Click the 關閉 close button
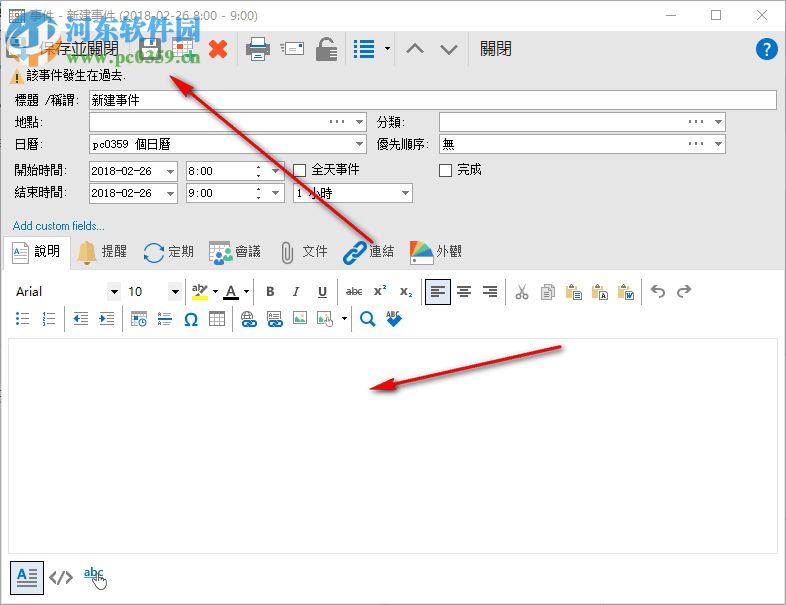The image size is (786, 605). tap(495, 49)
